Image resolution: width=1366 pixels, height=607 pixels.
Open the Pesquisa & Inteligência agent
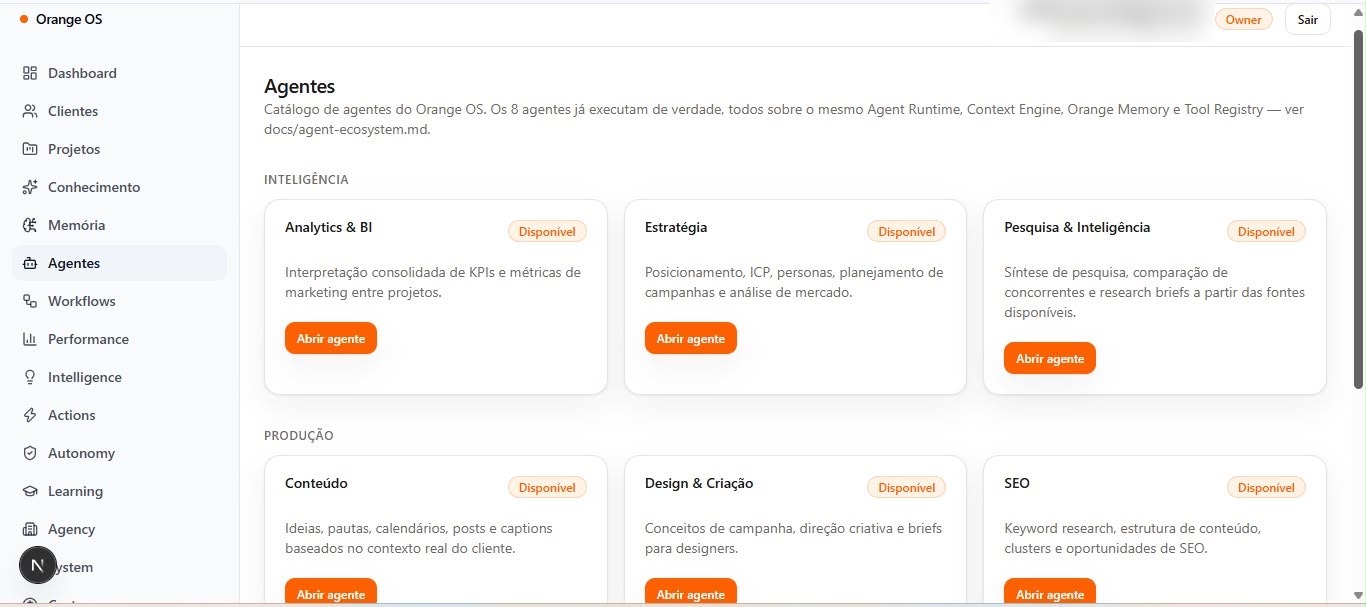pyautogui.click(x=1050, y=358)
